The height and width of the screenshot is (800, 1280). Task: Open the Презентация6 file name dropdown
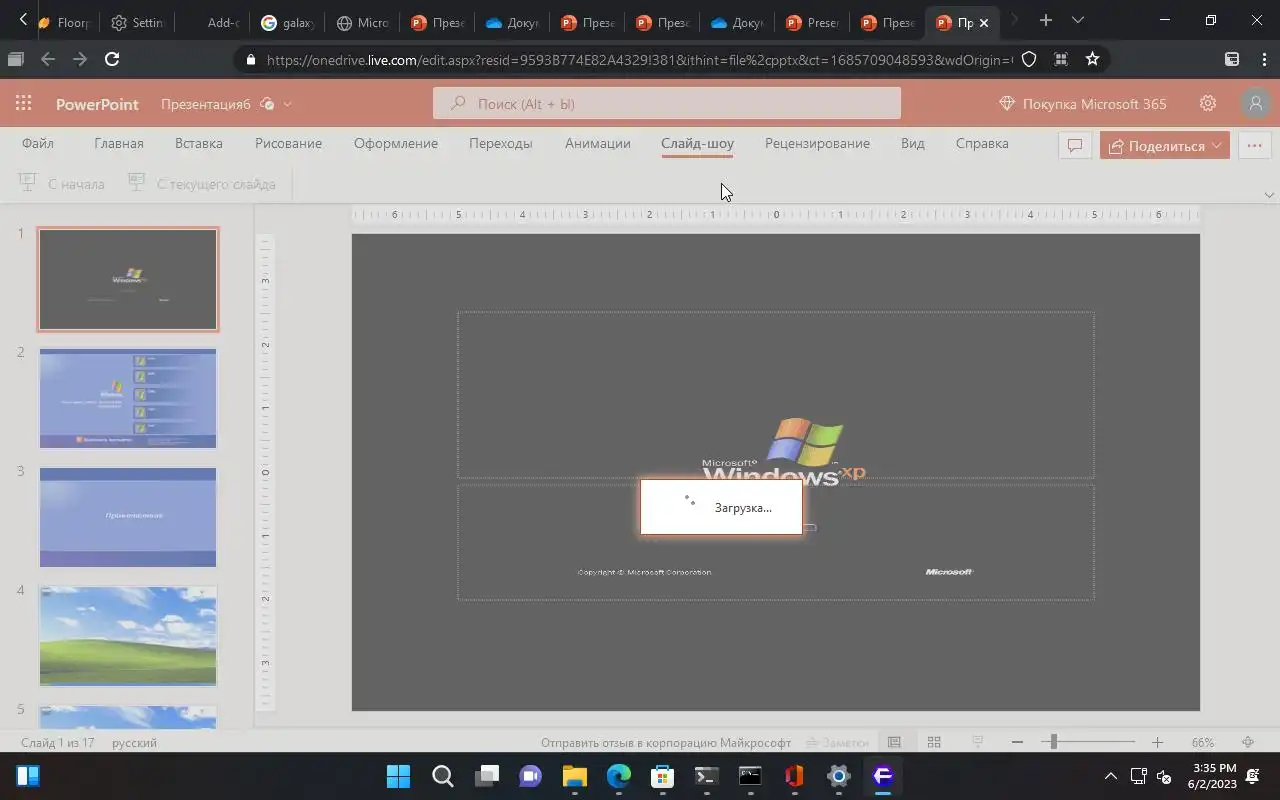tap(288, 104)
